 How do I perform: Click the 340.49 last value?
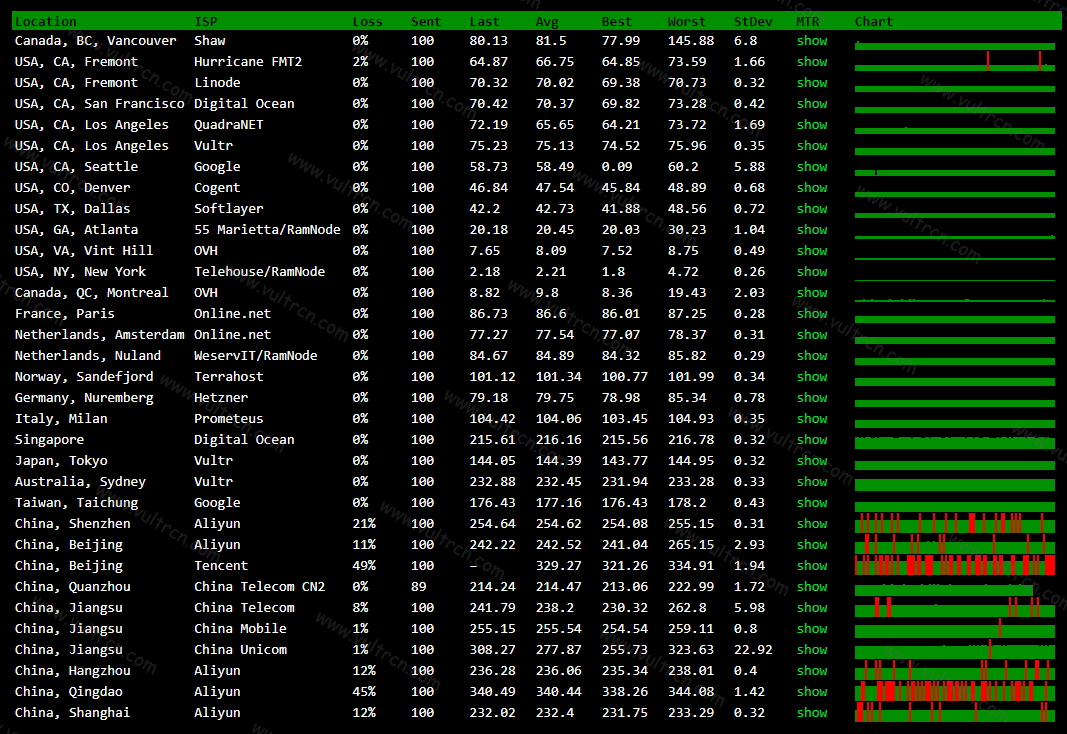(x=492, y=692)
